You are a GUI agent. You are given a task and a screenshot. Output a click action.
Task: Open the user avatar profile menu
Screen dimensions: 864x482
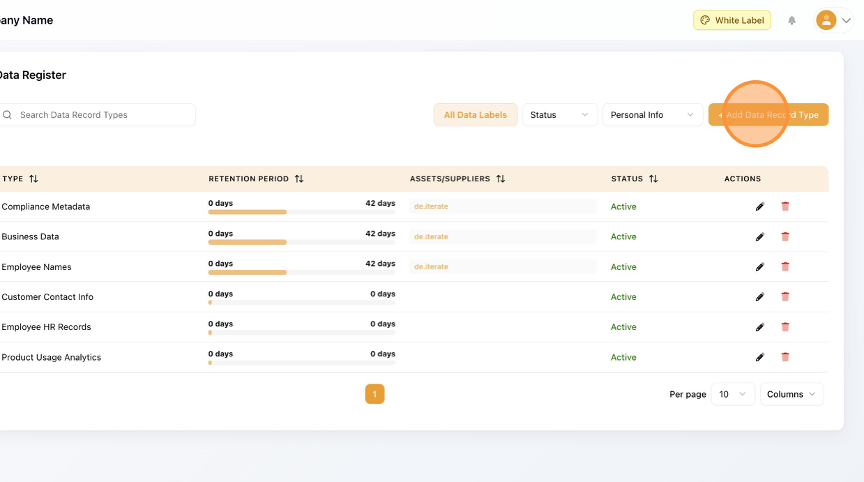tap(834, 20)
